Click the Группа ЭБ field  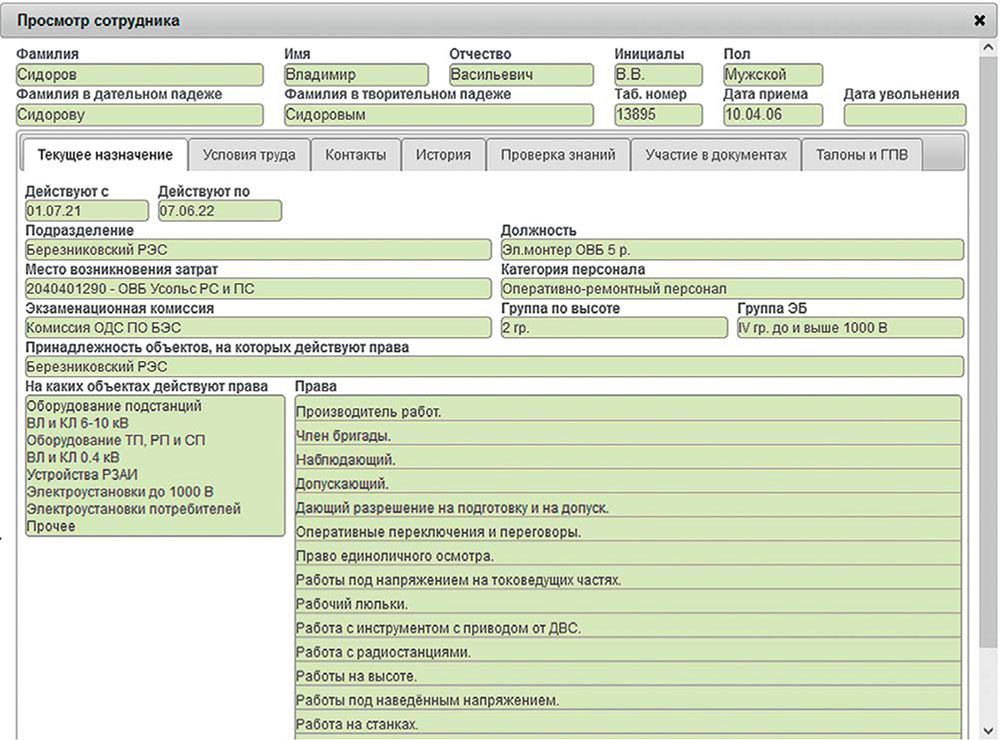(850, 328)
